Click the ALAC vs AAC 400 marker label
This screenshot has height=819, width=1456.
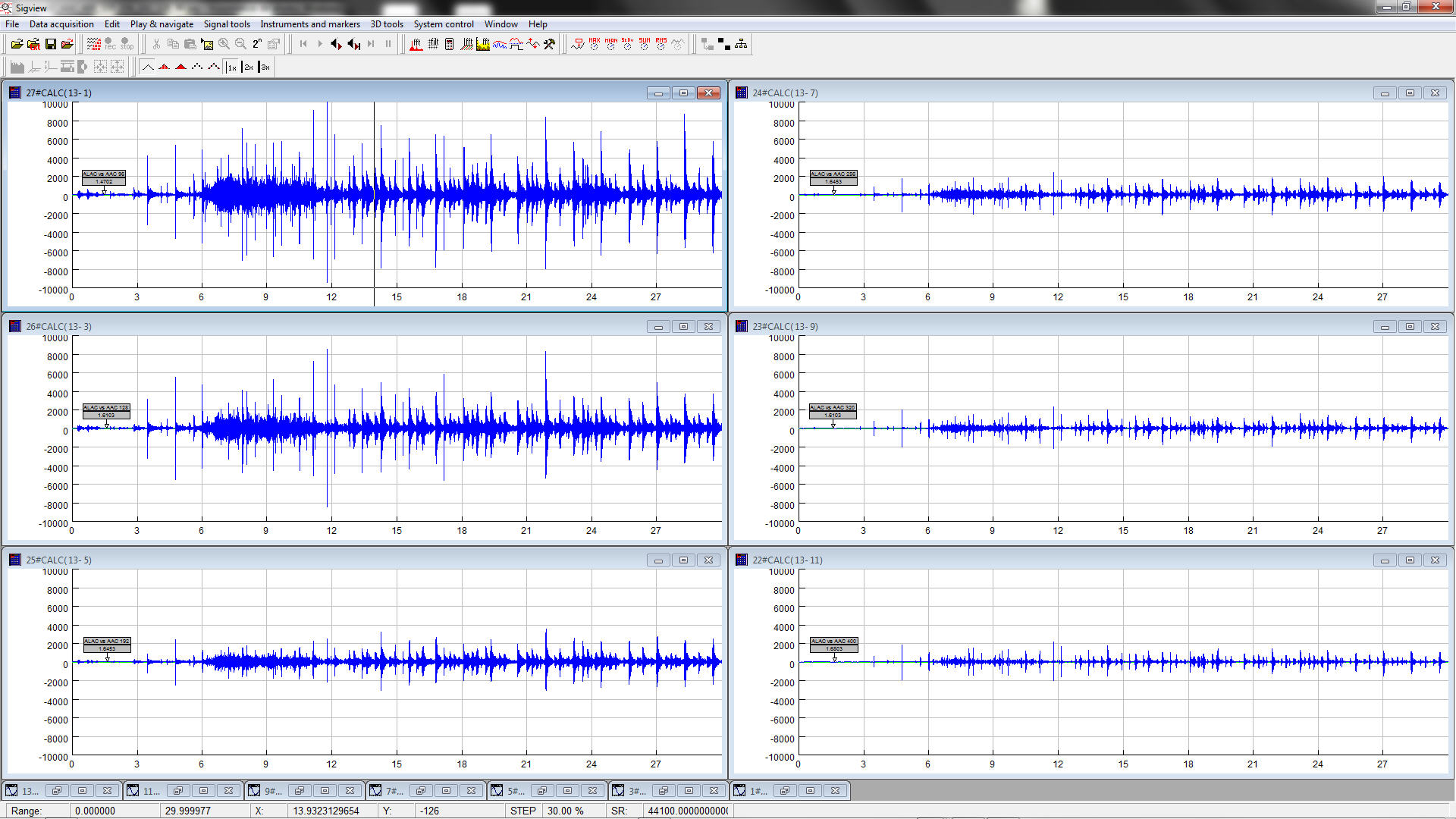tap(834, 645)
